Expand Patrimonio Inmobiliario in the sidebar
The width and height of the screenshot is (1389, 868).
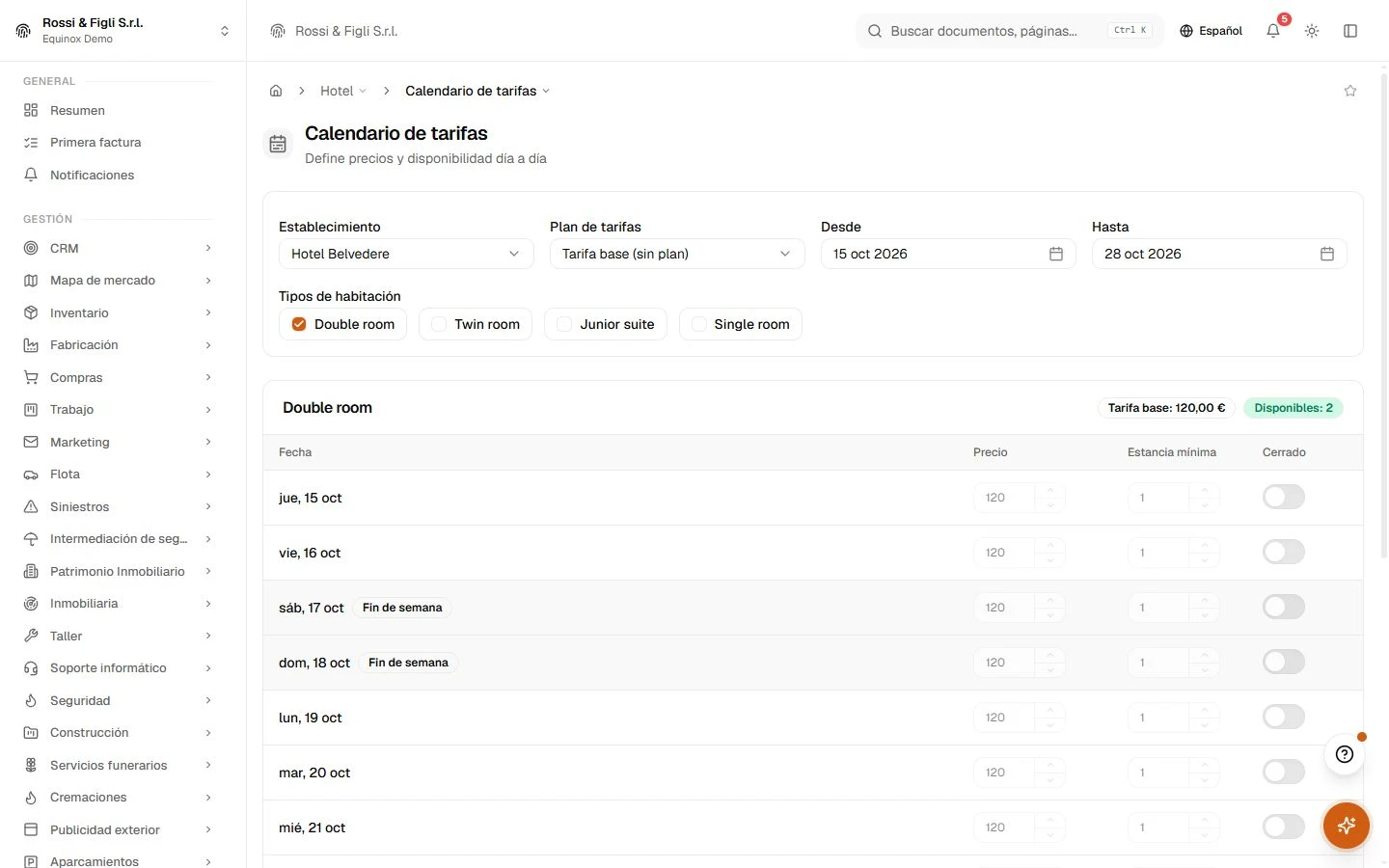[x=118, y=571]
